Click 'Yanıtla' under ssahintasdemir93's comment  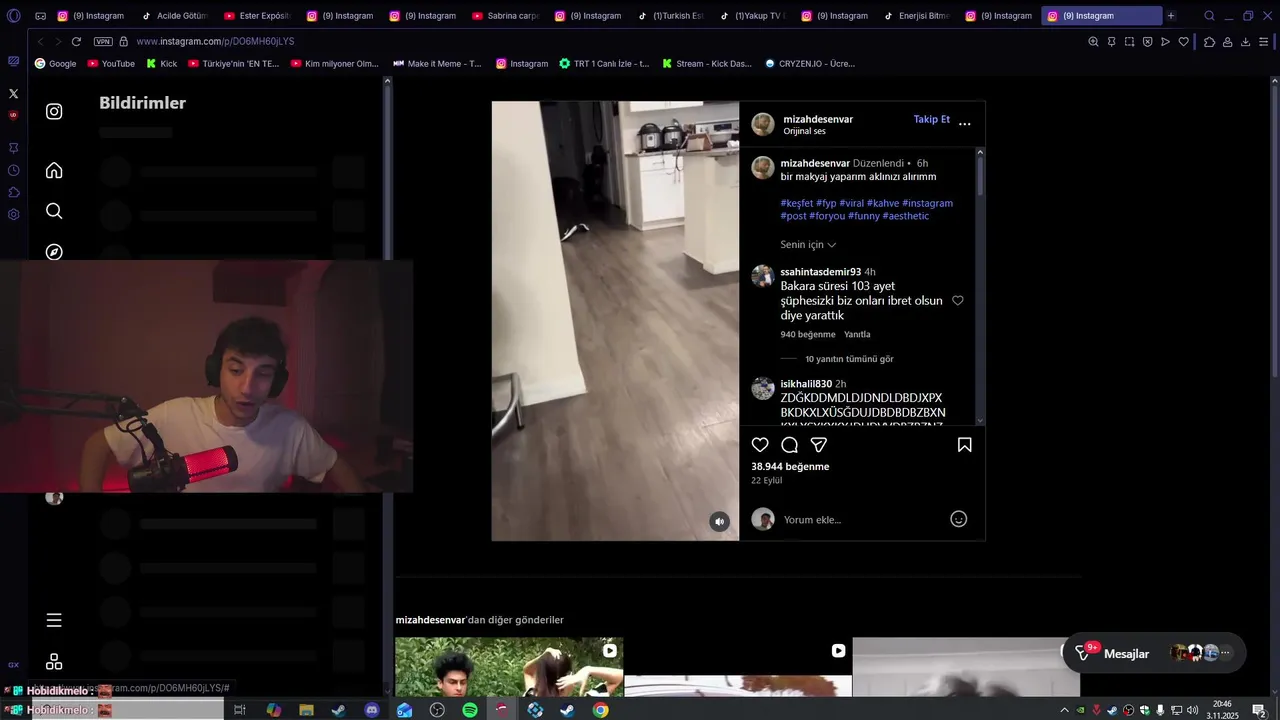[x=857, y=334]
